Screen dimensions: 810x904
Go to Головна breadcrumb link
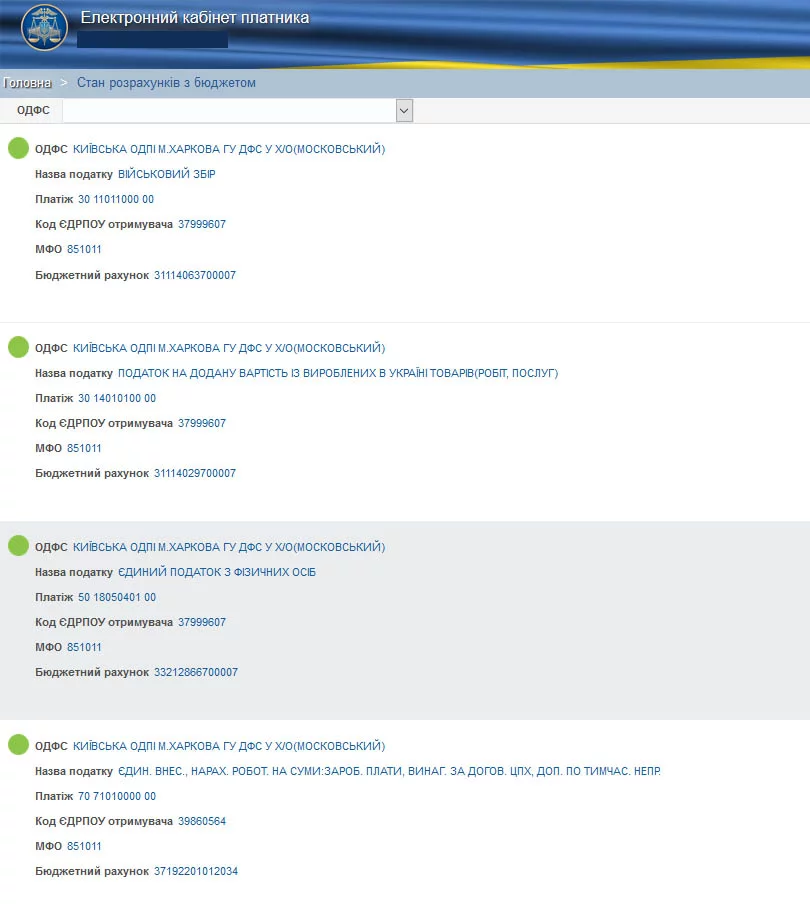[x=27, y=83]
